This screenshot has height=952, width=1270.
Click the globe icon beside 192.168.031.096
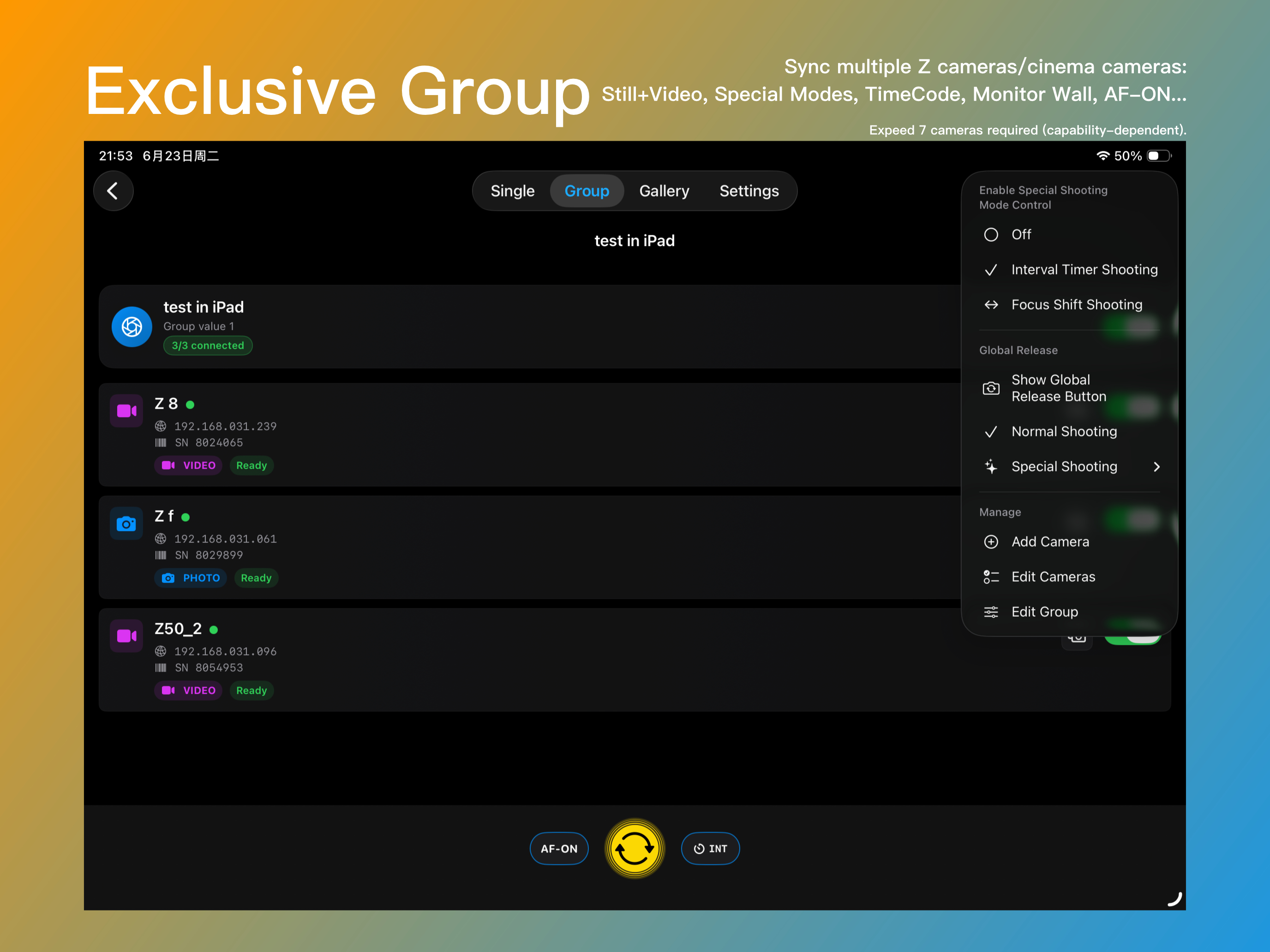[161, 651]
